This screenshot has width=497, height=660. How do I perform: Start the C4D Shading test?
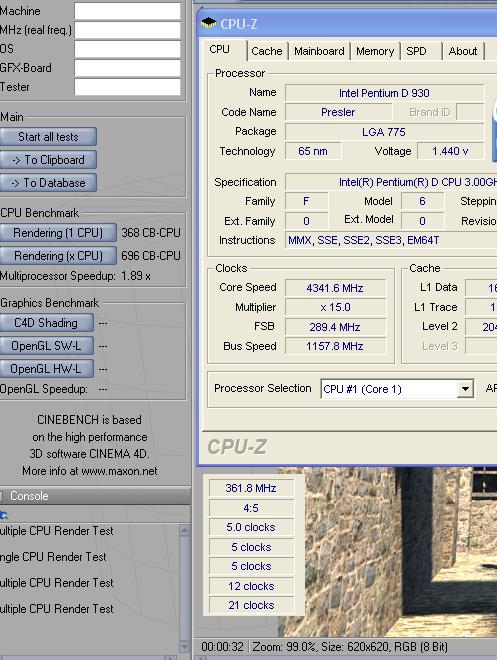coord(46,323)
